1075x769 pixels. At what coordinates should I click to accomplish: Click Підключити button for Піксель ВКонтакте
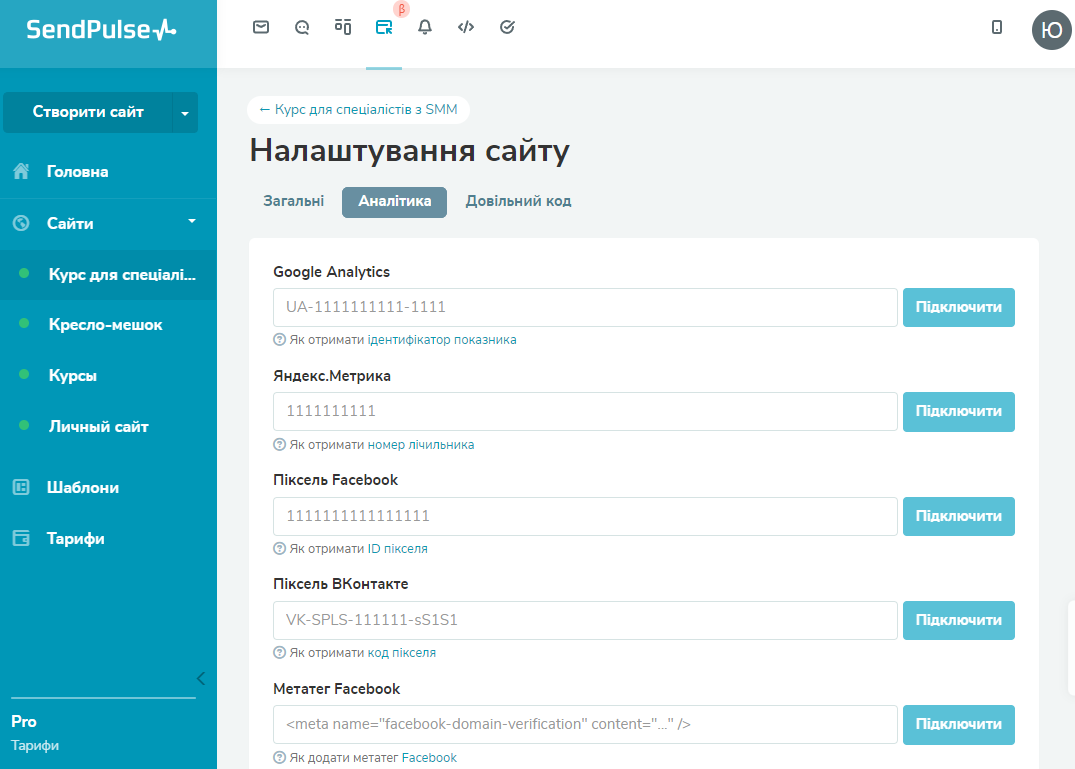point(958,620)
